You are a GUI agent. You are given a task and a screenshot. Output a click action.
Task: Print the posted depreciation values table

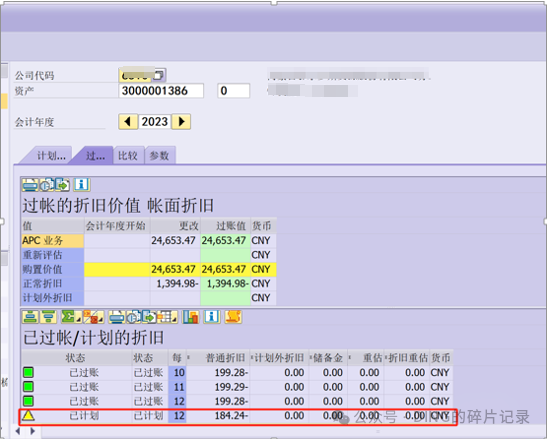(30, 185)
